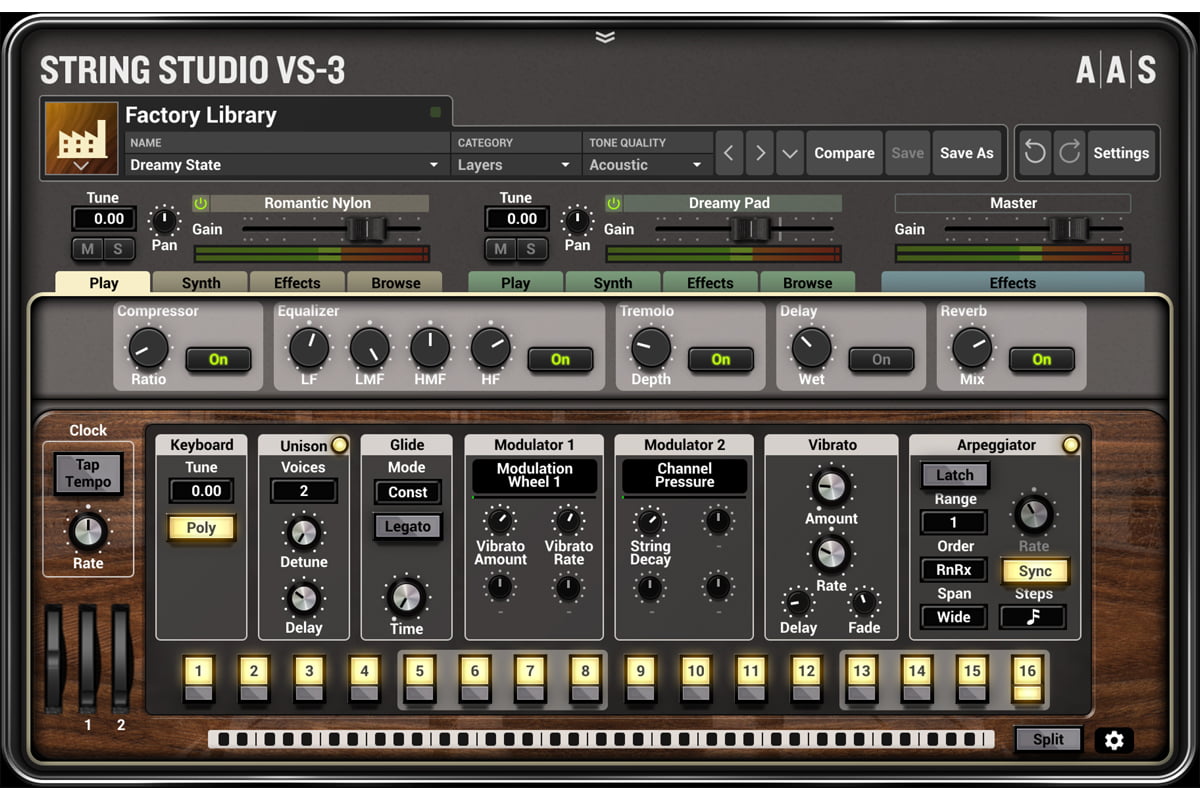1200x800 pixels.
Task: Turn off the Tremolo On switch
Action: [720, 359]
